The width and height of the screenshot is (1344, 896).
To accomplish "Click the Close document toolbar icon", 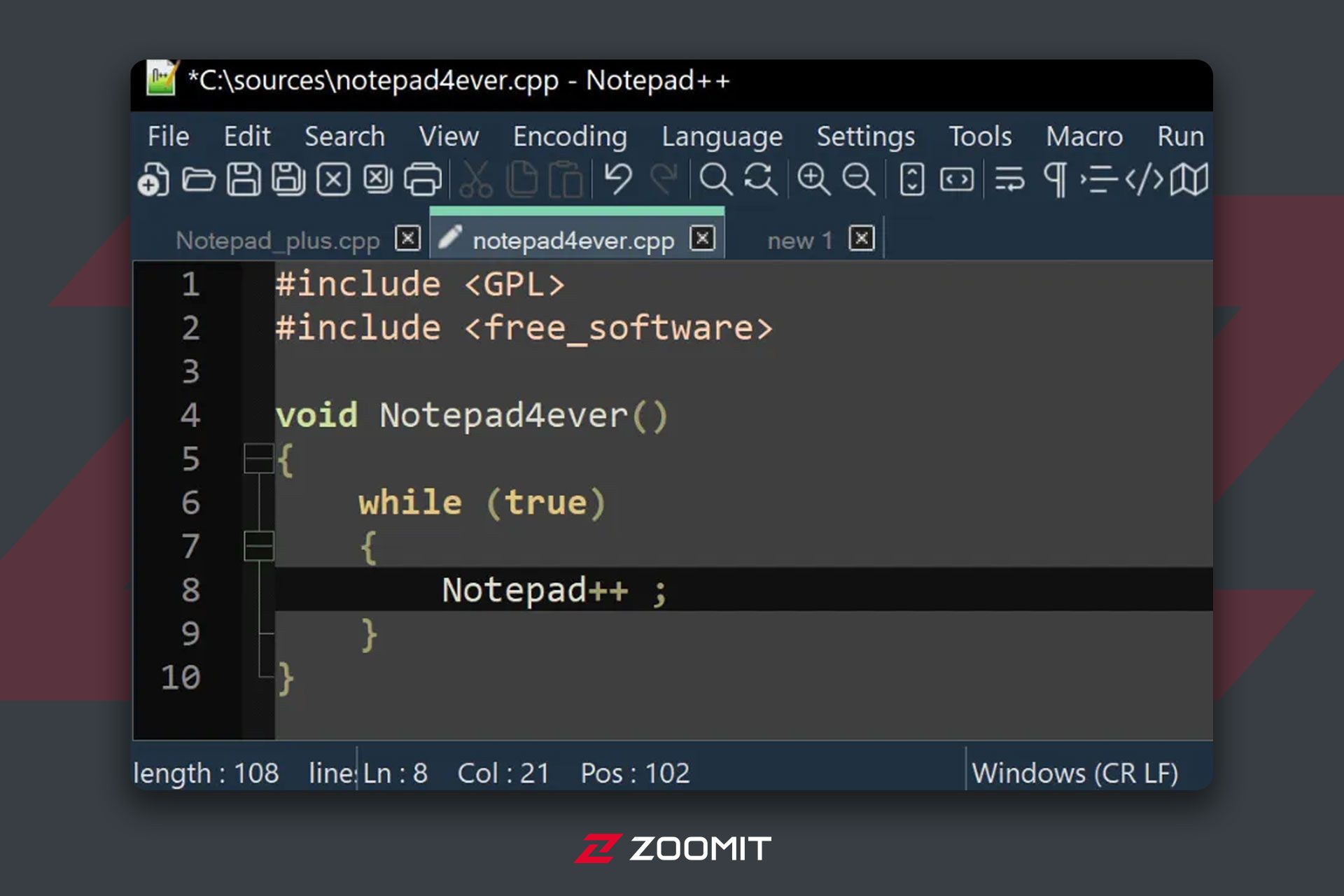I will pos(333,179).
